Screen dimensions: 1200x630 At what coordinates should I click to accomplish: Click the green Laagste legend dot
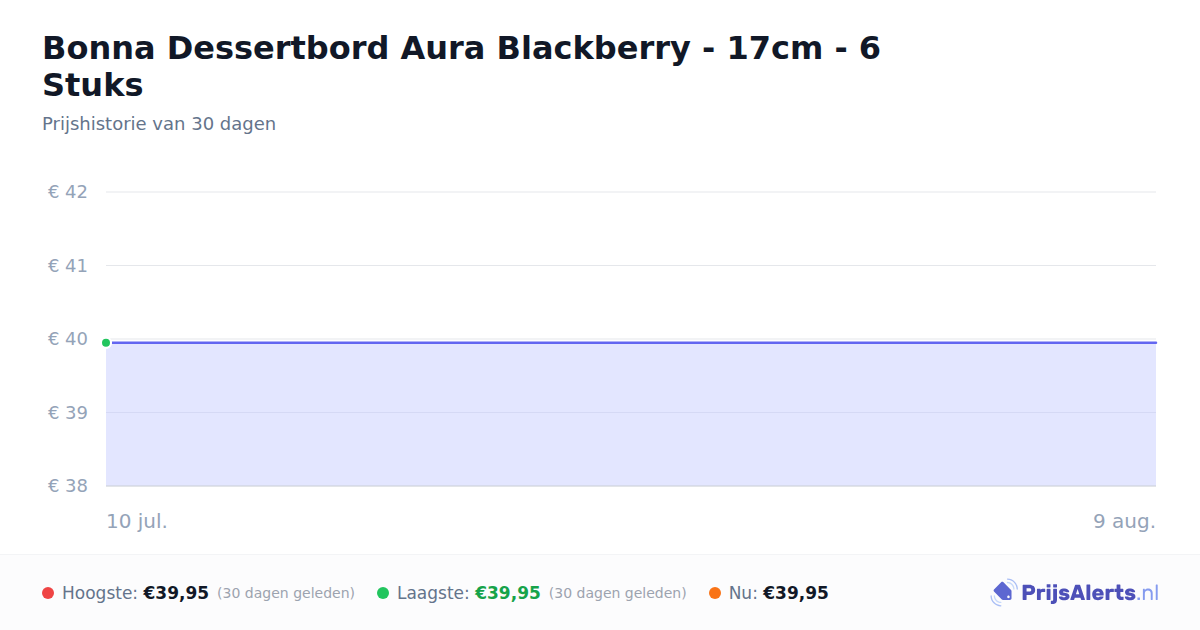tap(383, 593)
